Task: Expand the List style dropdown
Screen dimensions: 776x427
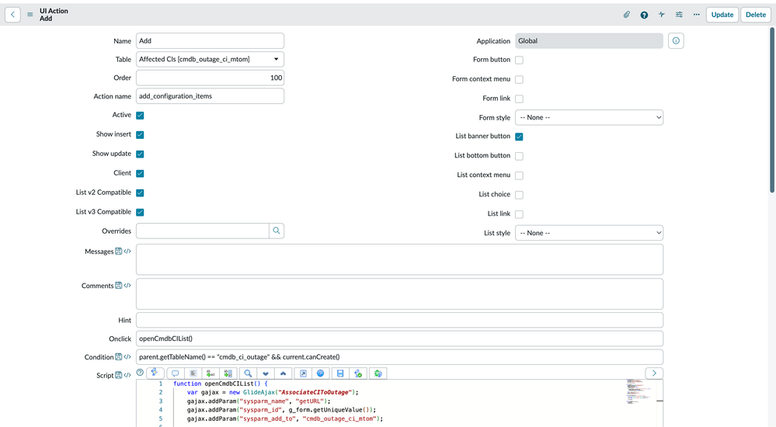Action: tap(589, 233)
